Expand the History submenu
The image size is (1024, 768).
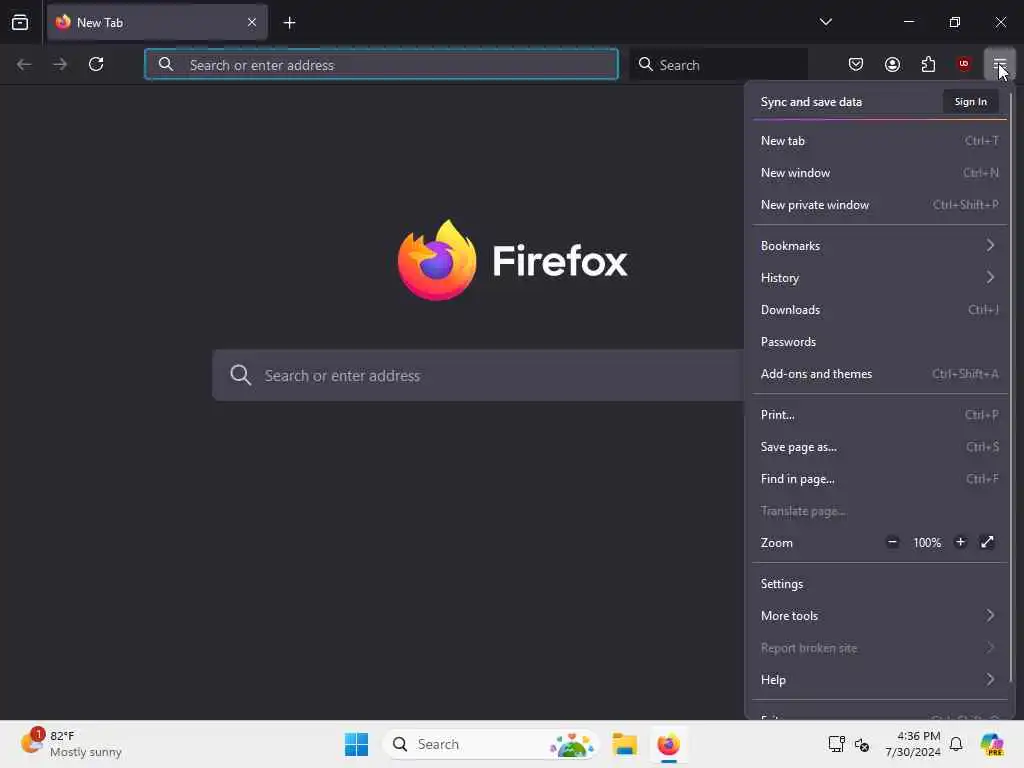click(880, 278)
